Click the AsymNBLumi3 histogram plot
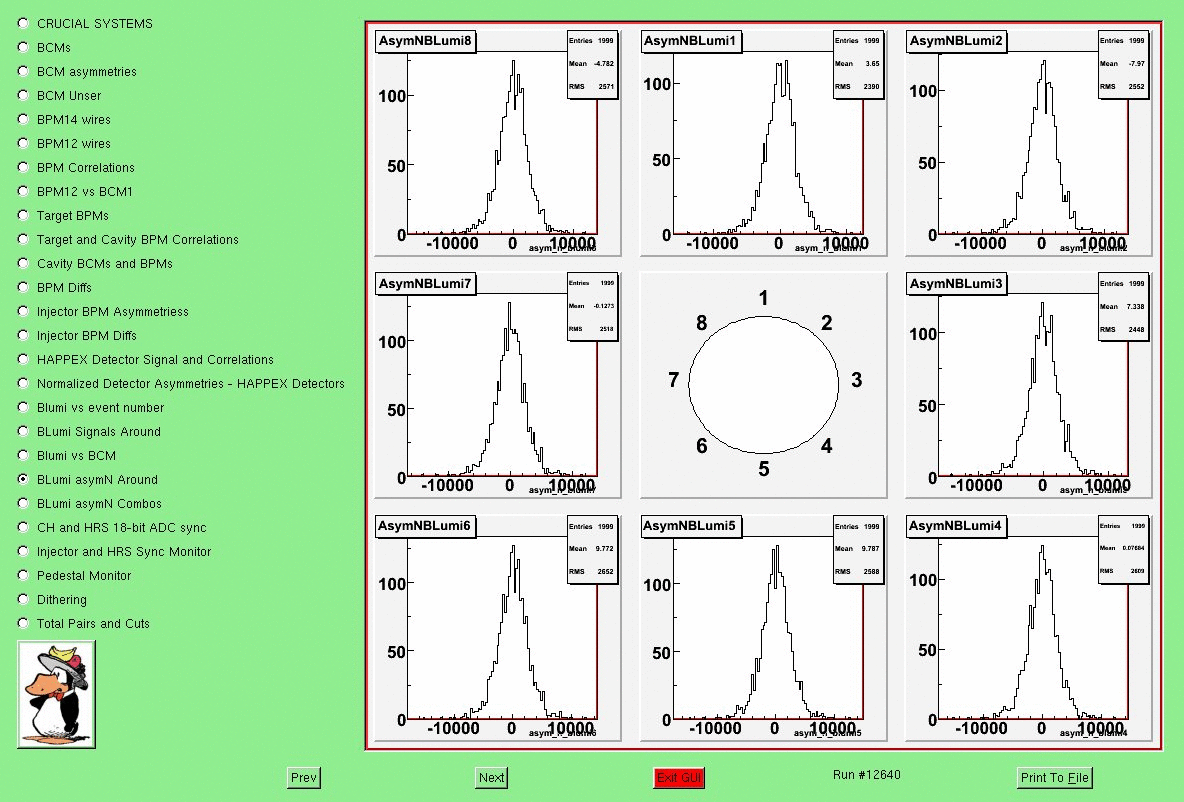1184x802 pixels. (1028, 385)
